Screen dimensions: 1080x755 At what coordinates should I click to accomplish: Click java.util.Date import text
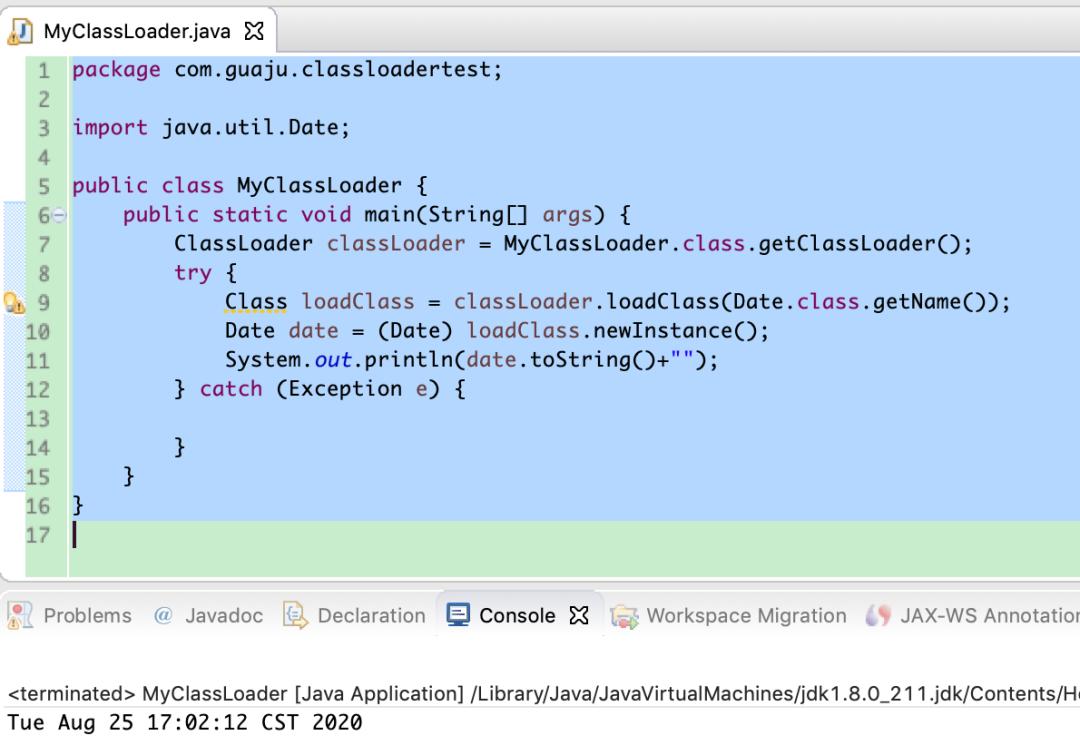coord(250,127)
